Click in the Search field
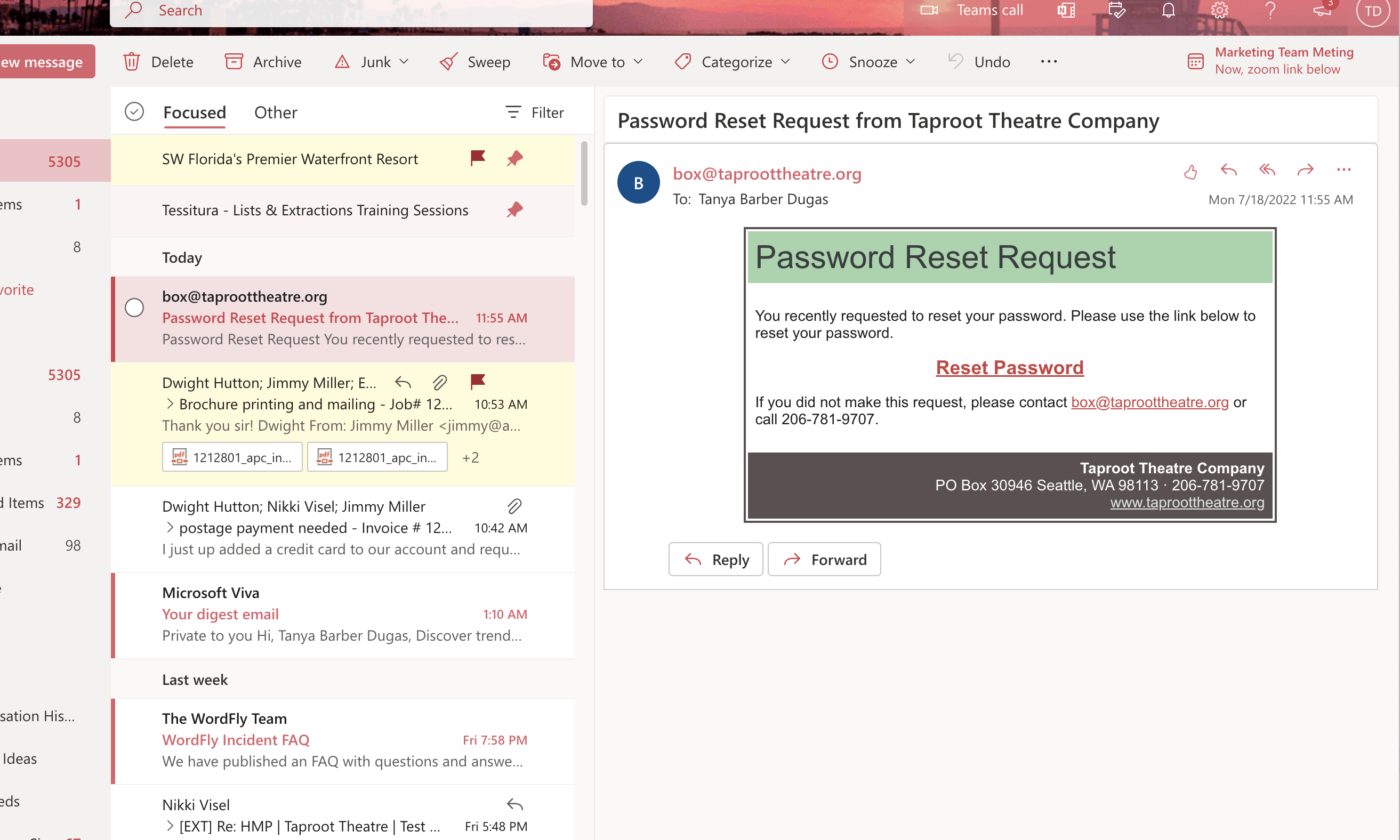Viewport: 1400px width, 840px height. (x=352, y=10)
